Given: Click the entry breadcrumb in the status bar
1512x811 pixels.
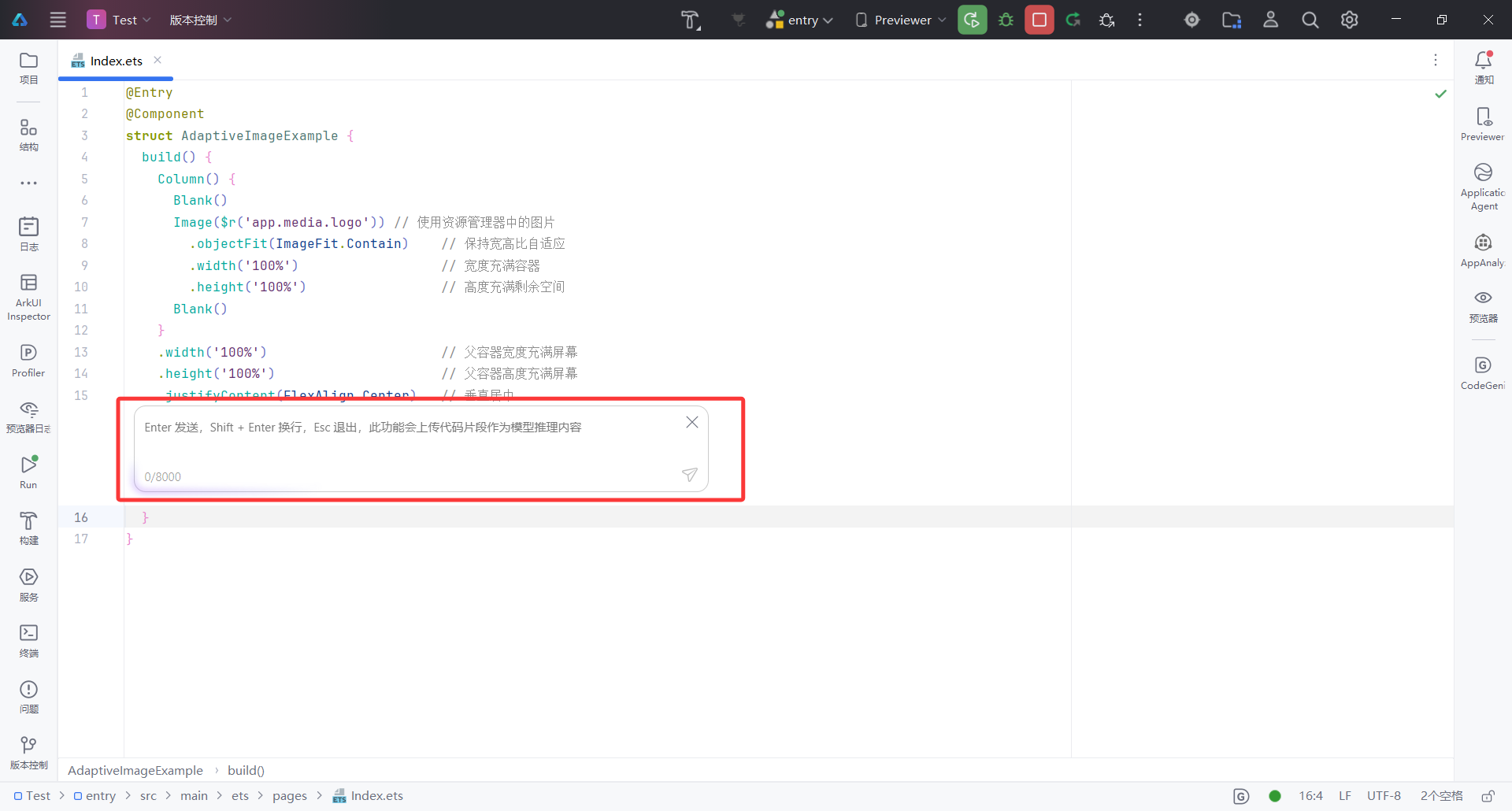Looking at the screenshot, I should (x=94, y=795).
